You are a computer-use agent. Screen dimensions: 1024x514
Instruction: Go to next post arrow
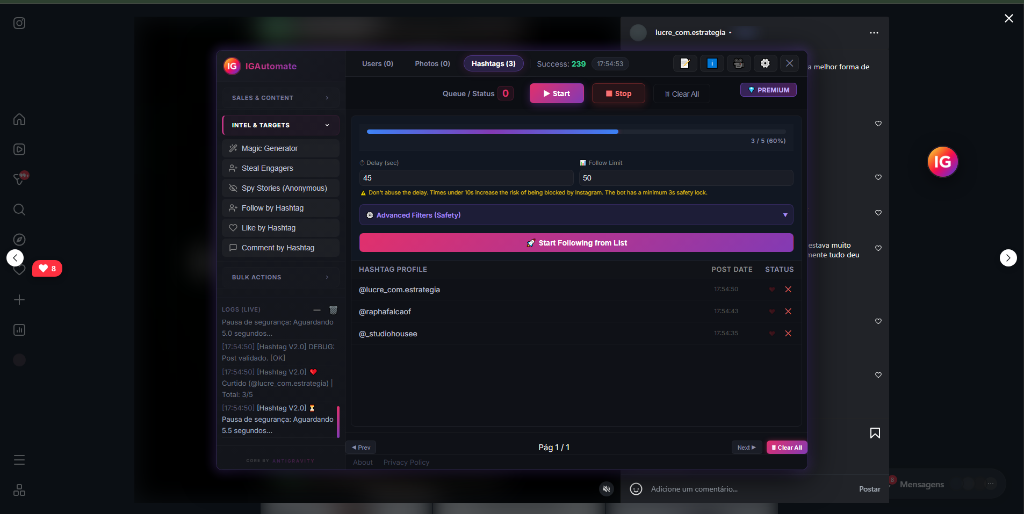coord(1008,258)
